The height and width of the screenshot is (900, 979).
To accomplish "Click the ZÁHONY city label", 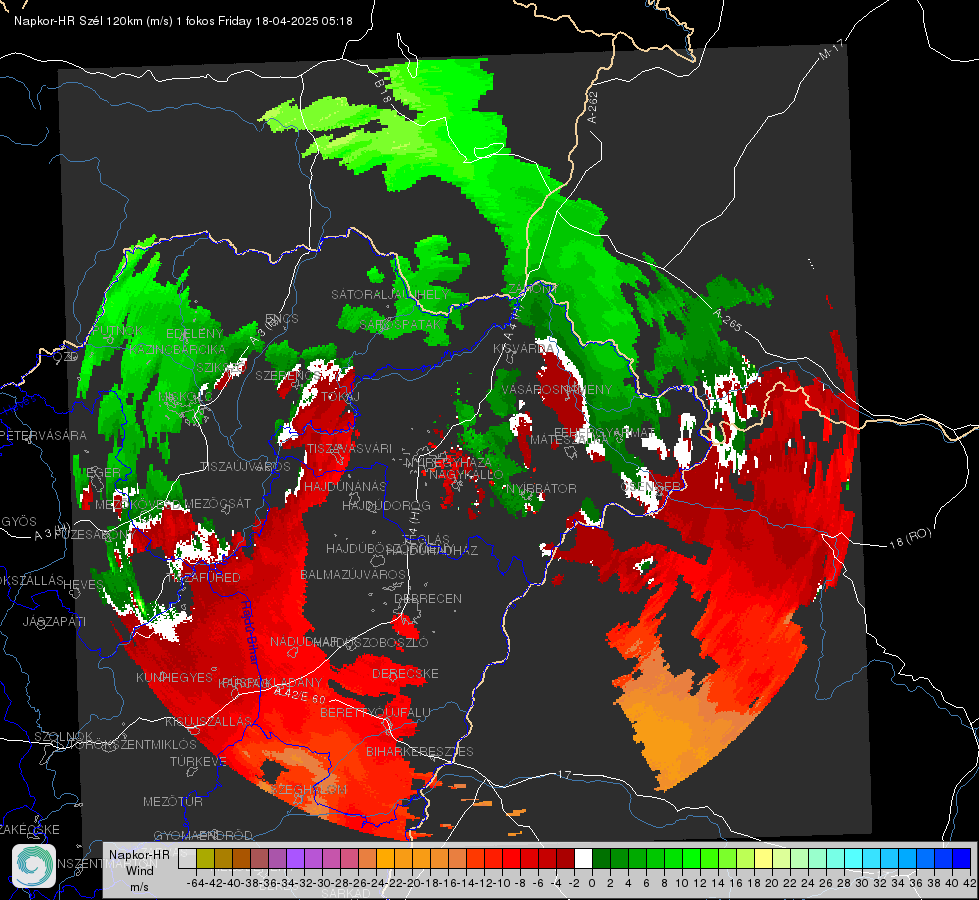I will click(531, 289).
